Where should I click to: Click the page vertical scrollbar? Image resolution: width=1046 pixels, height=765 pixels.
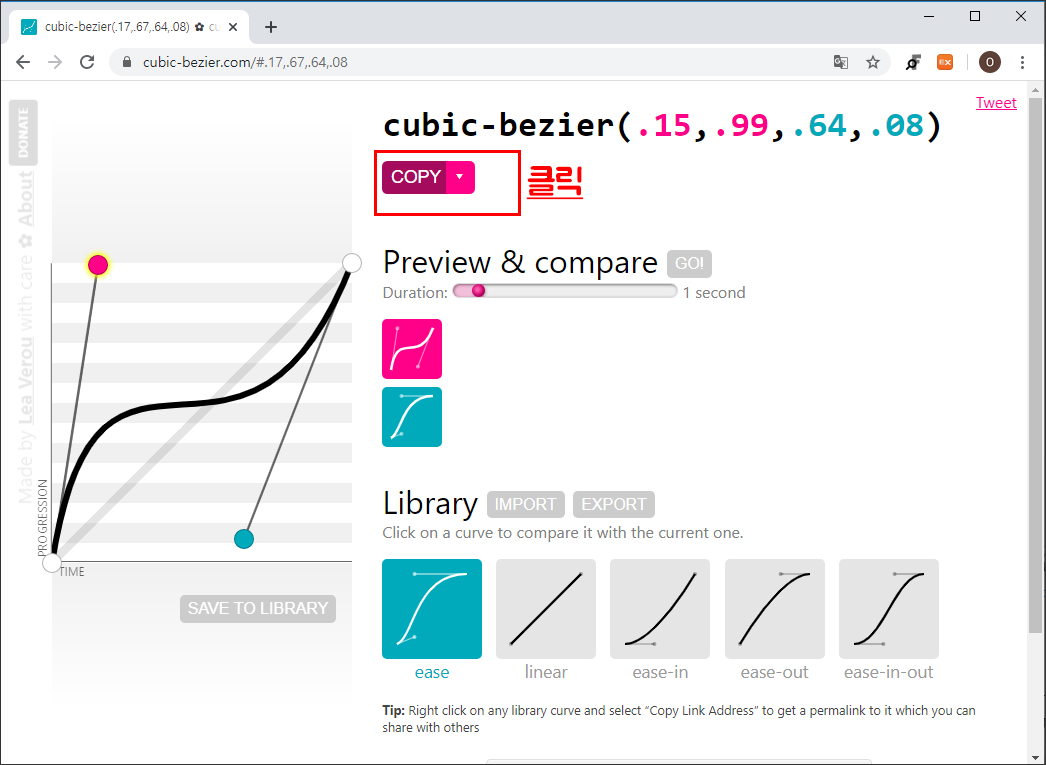click(1035, 367)
